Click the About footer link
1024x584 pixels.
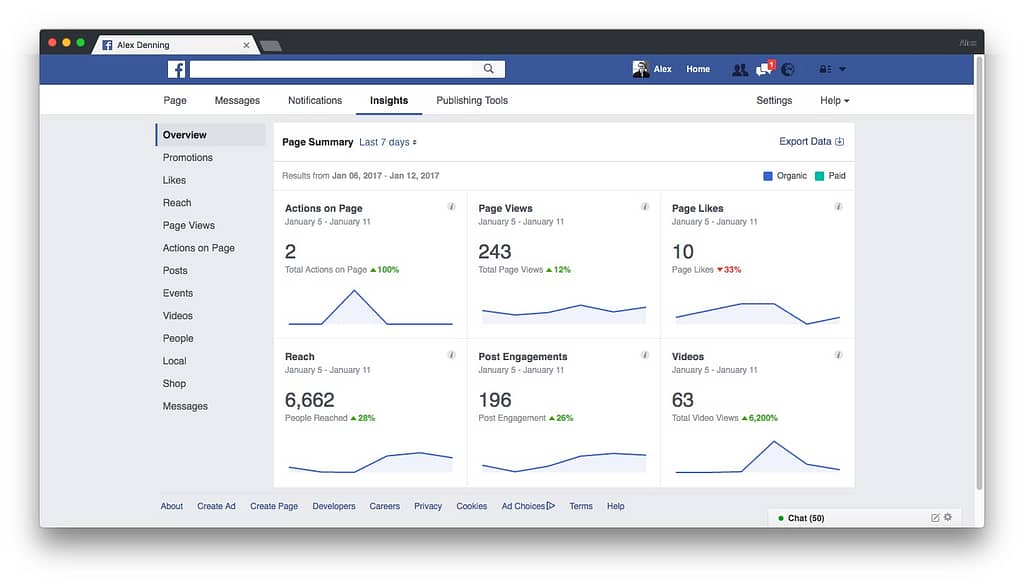tap(172, 506)
